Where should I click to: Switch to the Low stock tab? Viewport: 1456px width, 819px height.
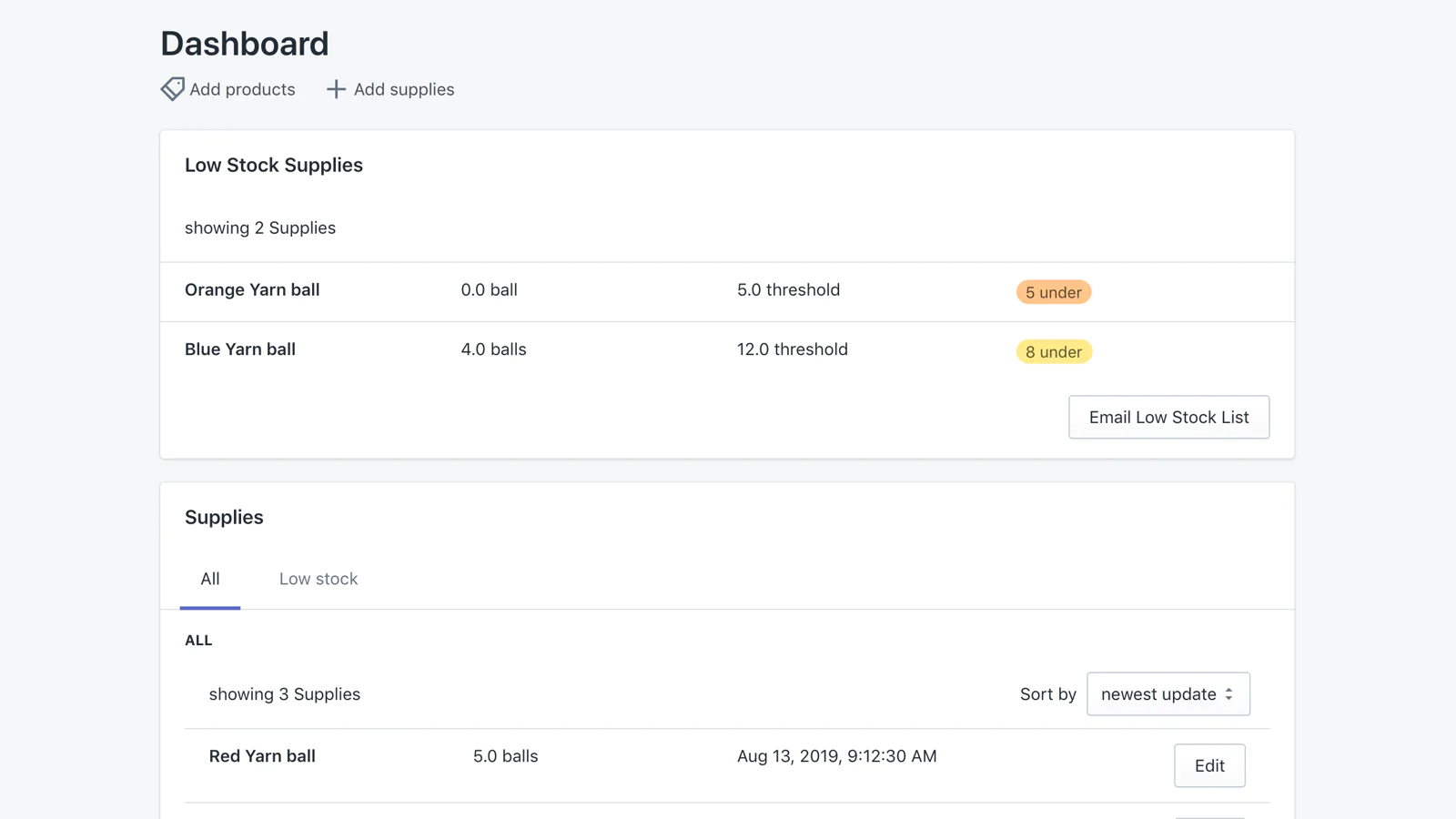(318, 579)
